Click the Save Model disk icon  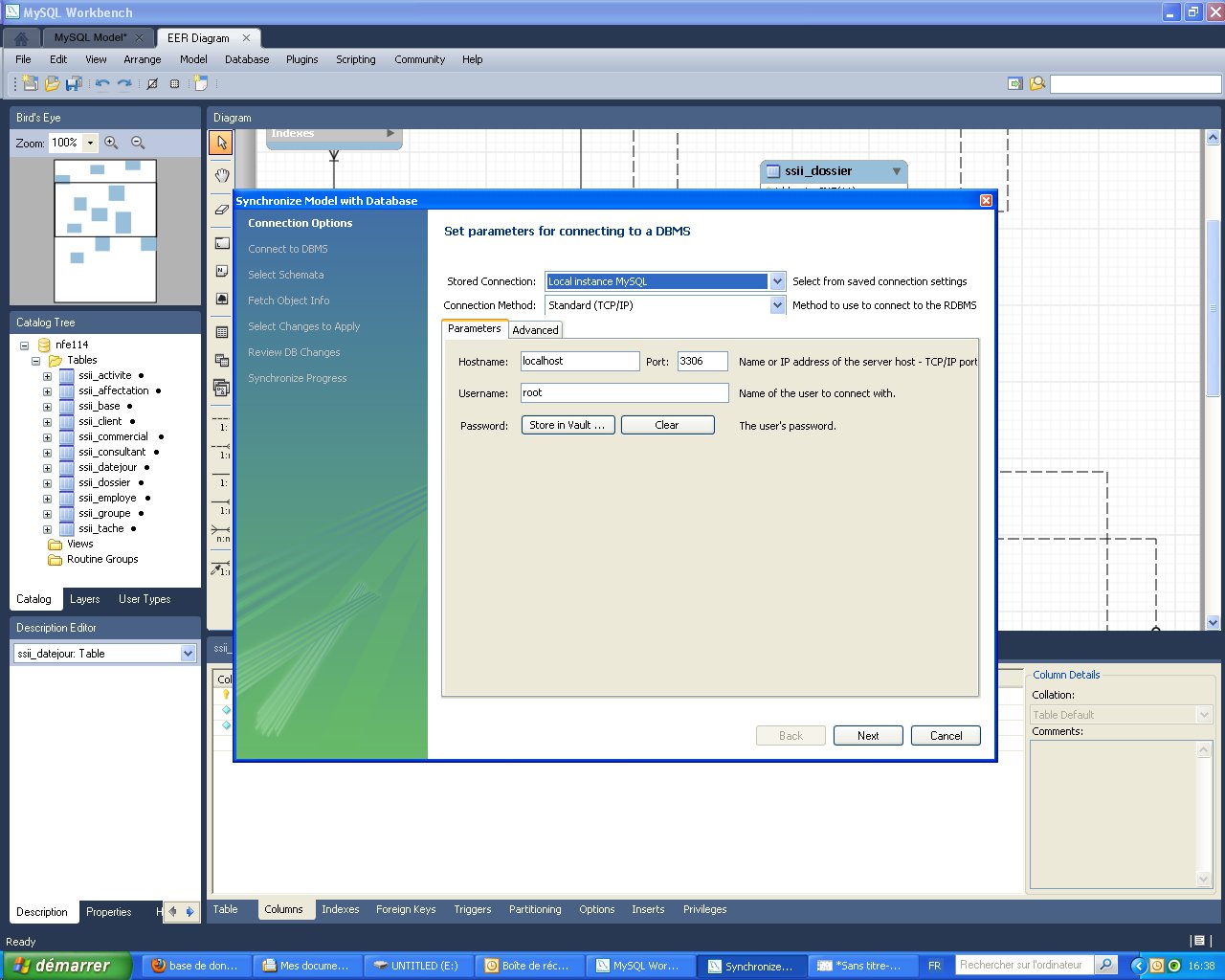click(x=74, y=83)
